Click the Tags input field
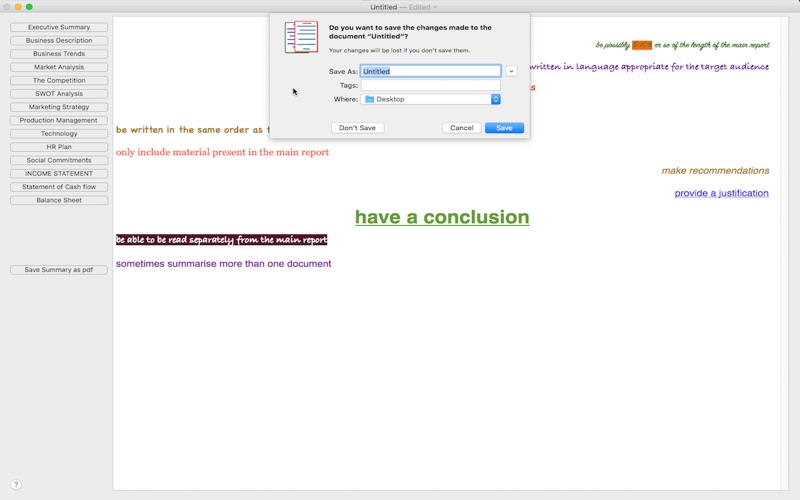The width and height of the screenshot is (800, 500). (x=430, y=86)
